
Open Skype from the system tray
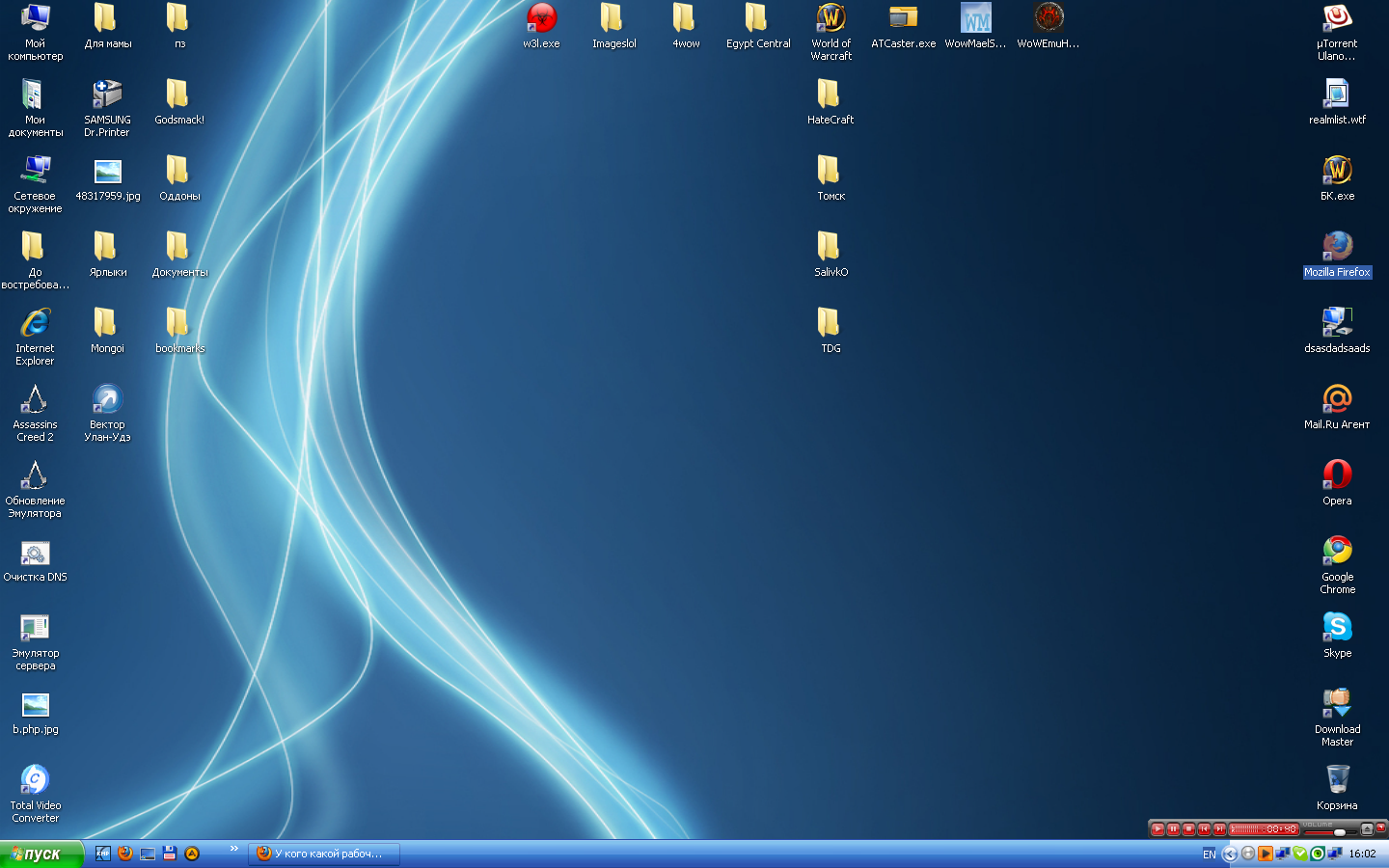pos(1299,854)
